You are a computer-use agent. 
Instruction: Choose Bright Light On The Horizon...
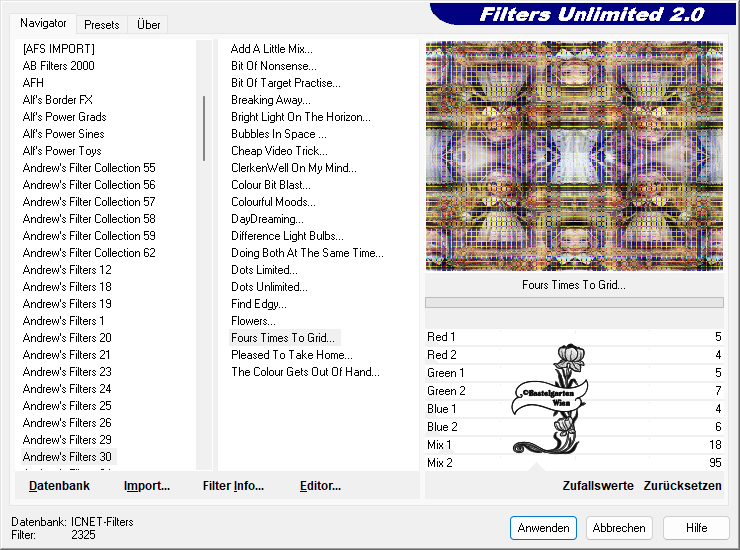click(301, 117)
